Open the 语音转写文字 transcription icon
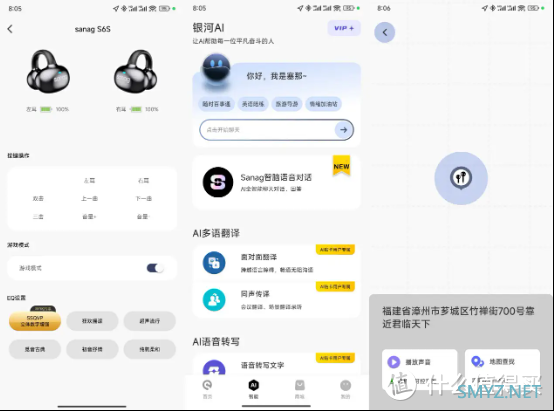 [214, 368]
